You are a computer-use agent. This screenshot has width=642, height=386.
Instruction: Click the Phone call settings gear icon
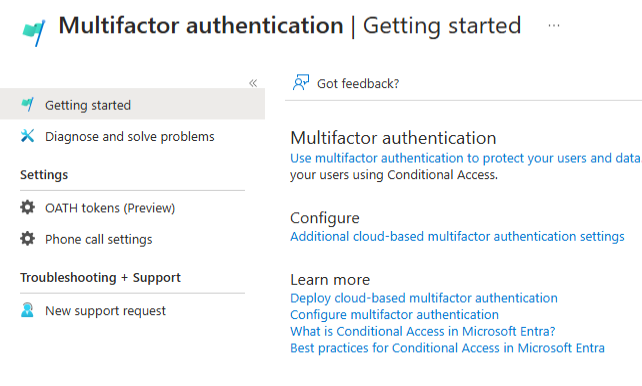[x=27, y=239]
